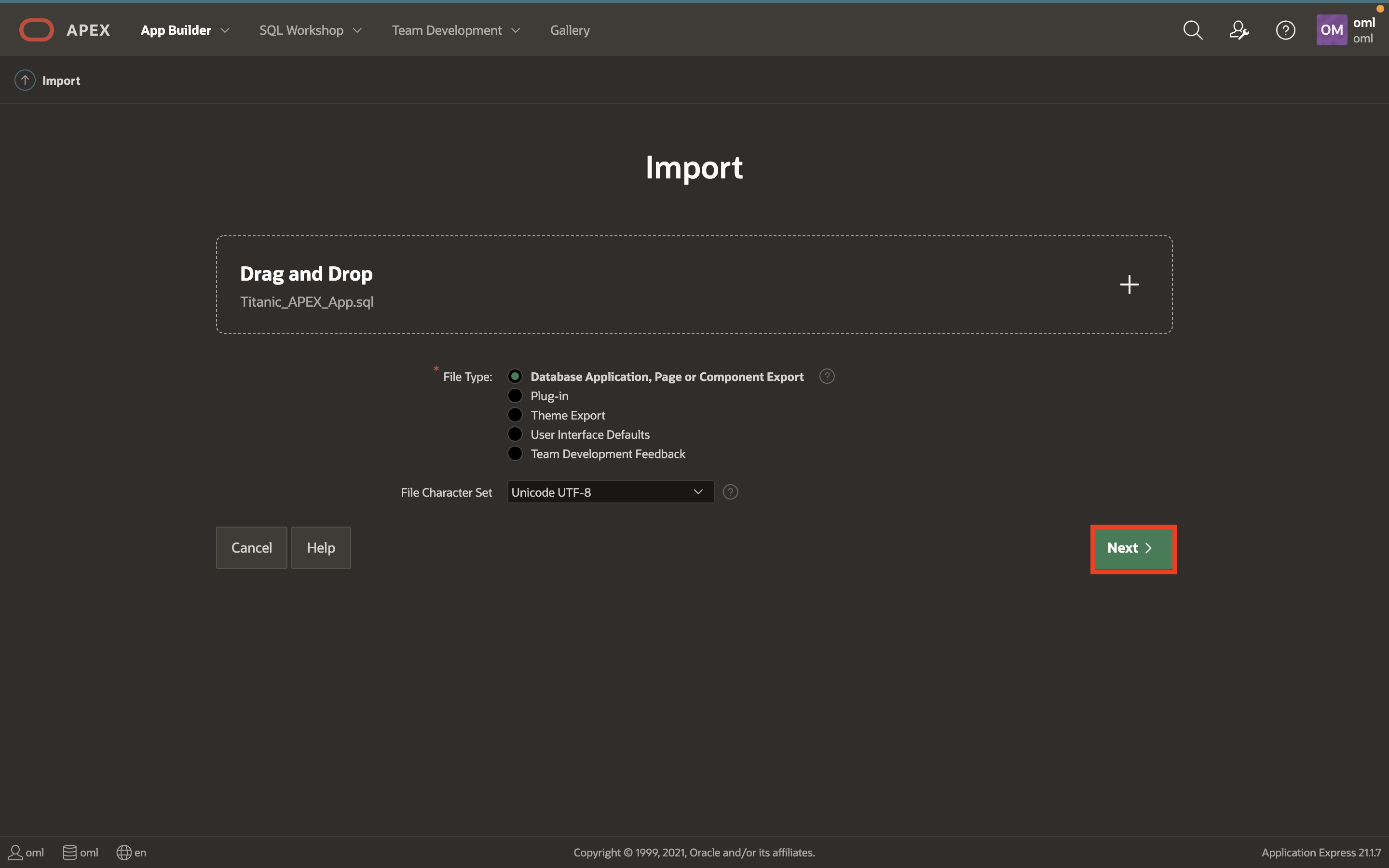Open the search magnifier icon
The height and width of the screenshot is (868, 1389).
pyautogui.click(x=1193, y=30)
